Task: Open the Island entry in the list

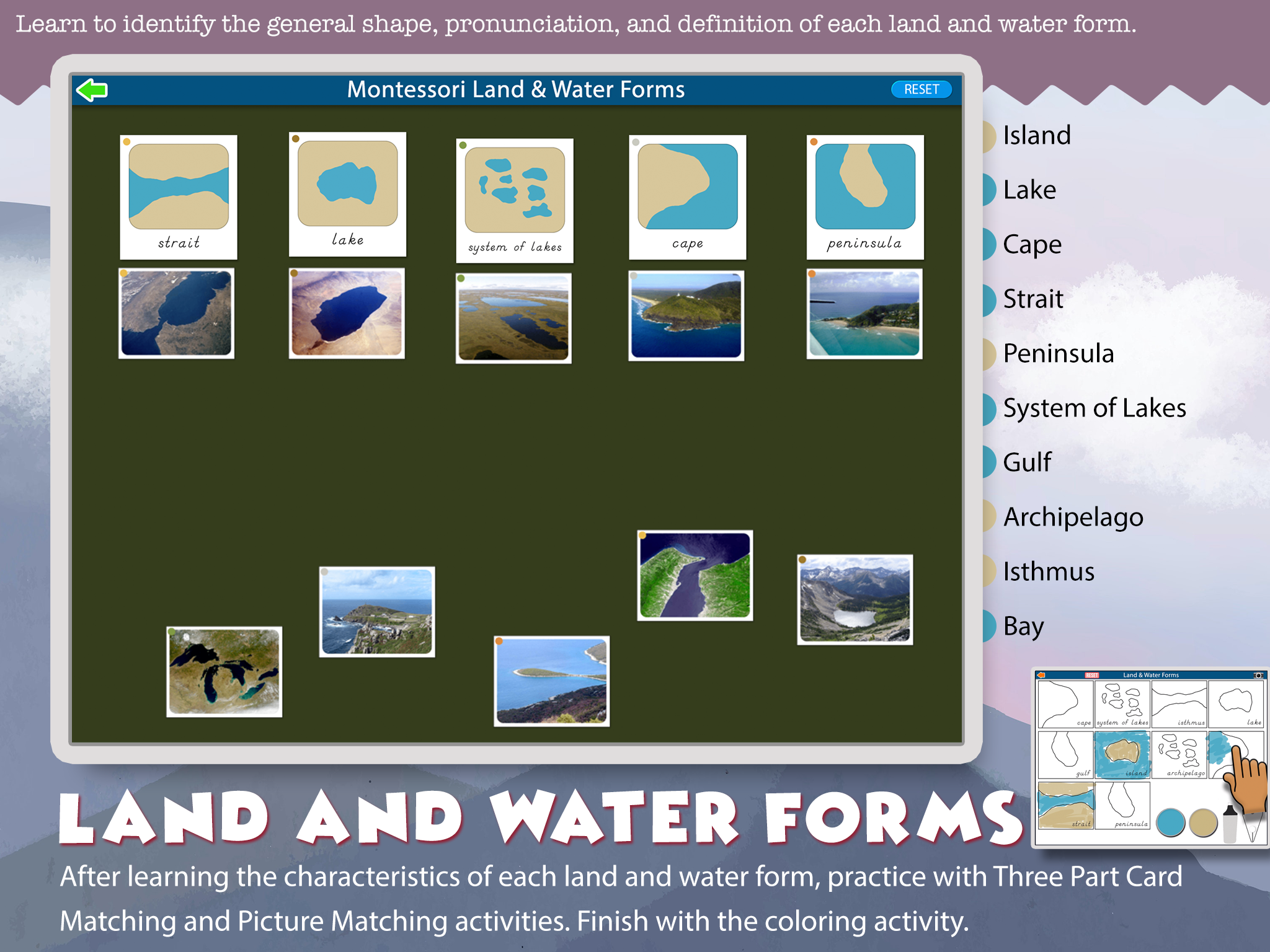Action: (x=1037, y=135)
